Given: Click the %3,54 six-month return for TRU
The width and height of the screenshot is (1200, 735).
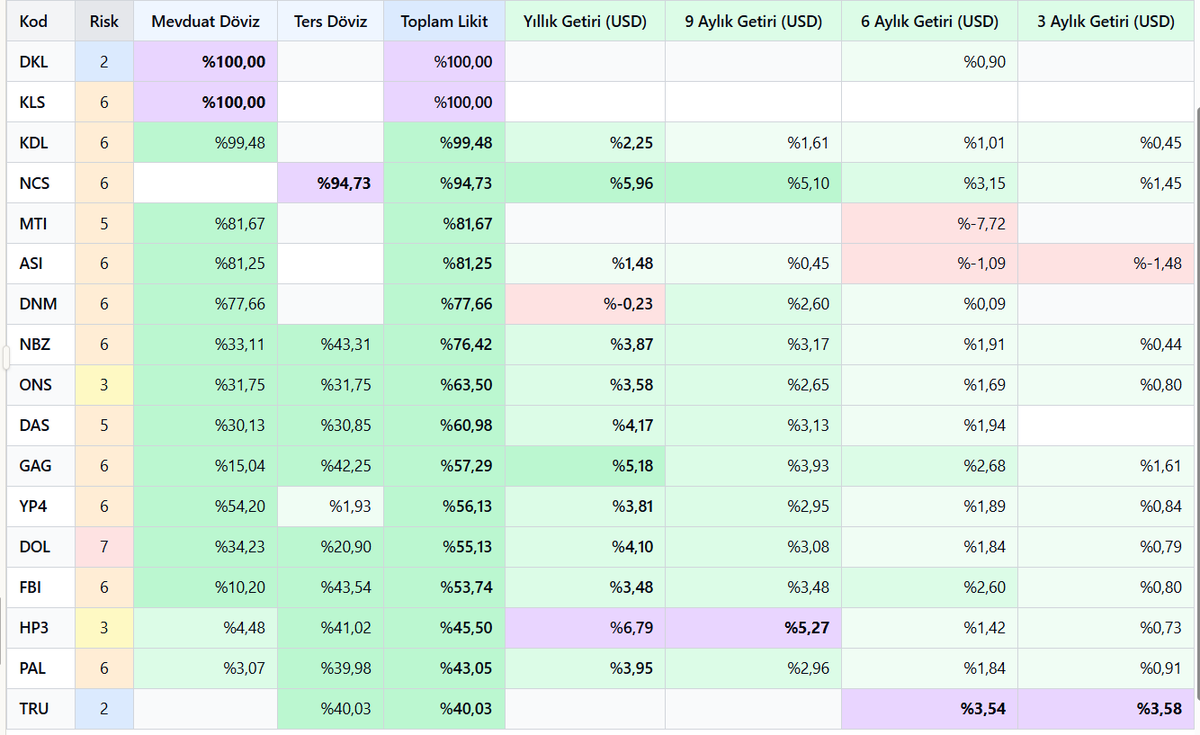Looking at the screenshot, I should point(929,709).
